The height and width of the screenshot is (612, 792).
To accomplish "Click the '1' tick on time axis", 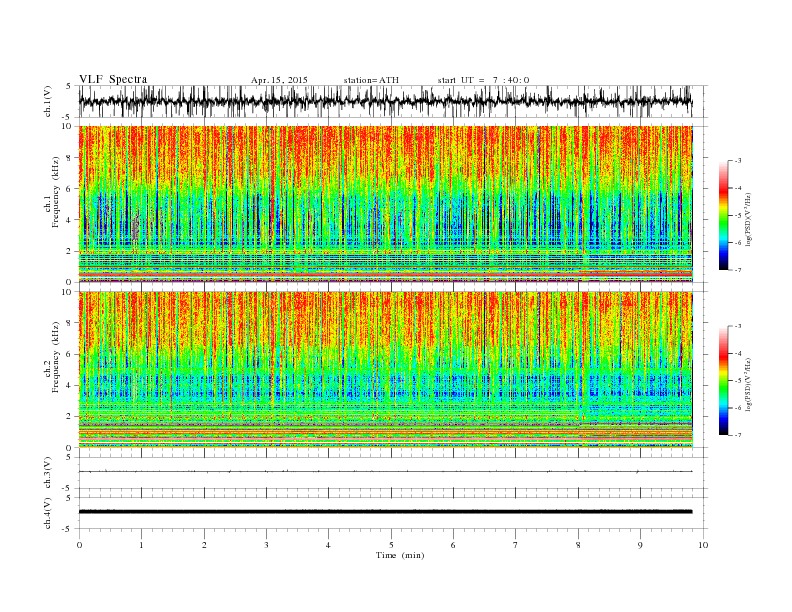I will pos(141,545).
